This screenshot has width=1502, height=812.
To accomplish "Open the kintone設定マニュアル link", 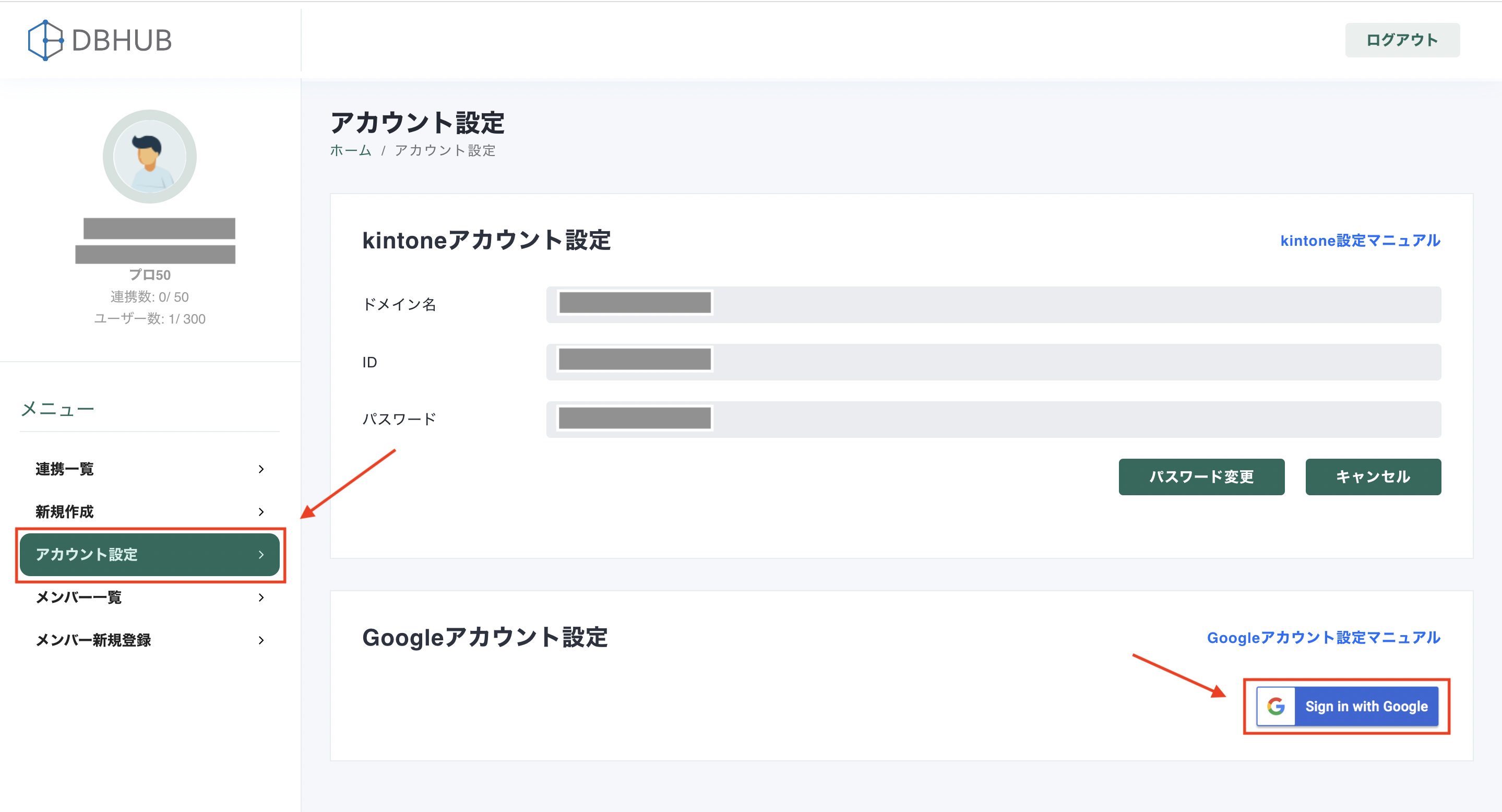I will click(x=1360, y=241).
